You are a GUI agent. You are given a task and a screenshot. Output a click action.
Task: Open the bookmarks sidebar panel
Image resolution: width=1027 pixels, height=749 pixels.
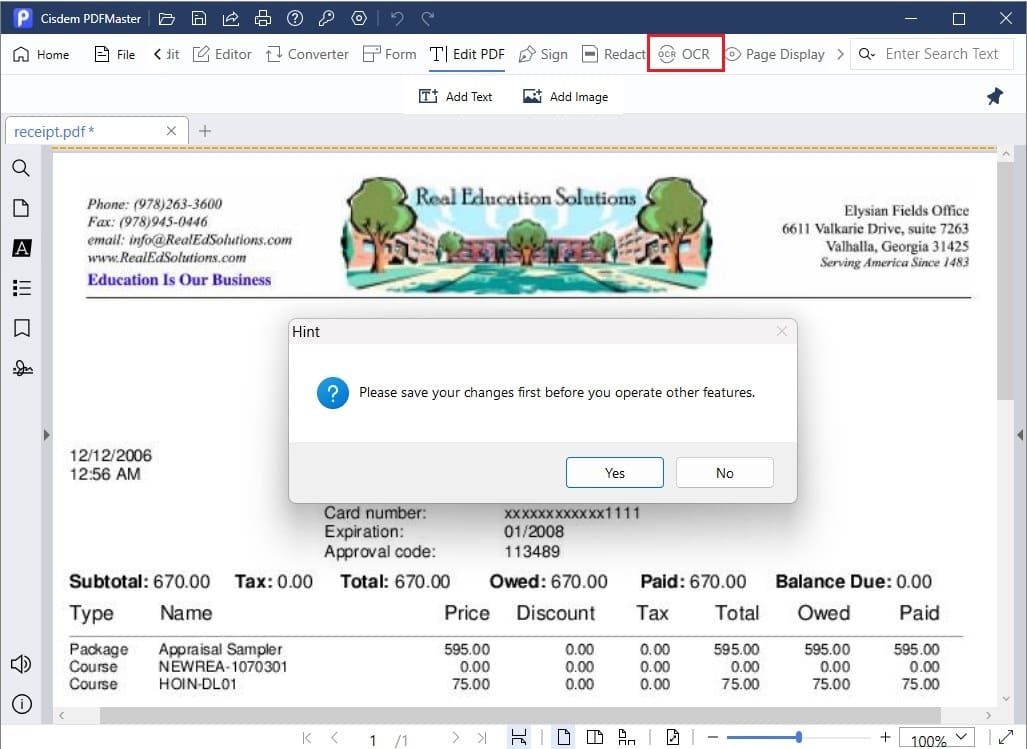(22, 328)
